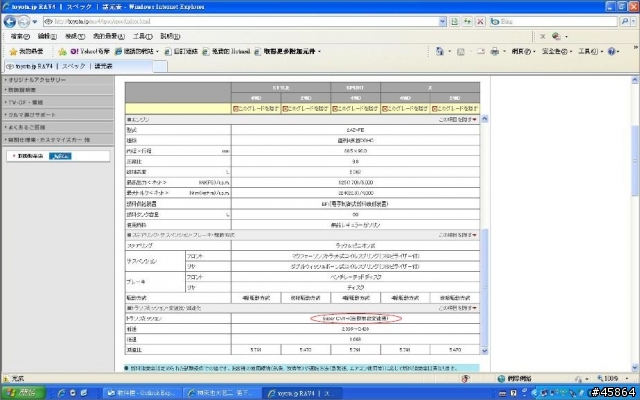Go back with the Back arrow button
This screenshot has height=400, width=640.
tap(9, 21)
